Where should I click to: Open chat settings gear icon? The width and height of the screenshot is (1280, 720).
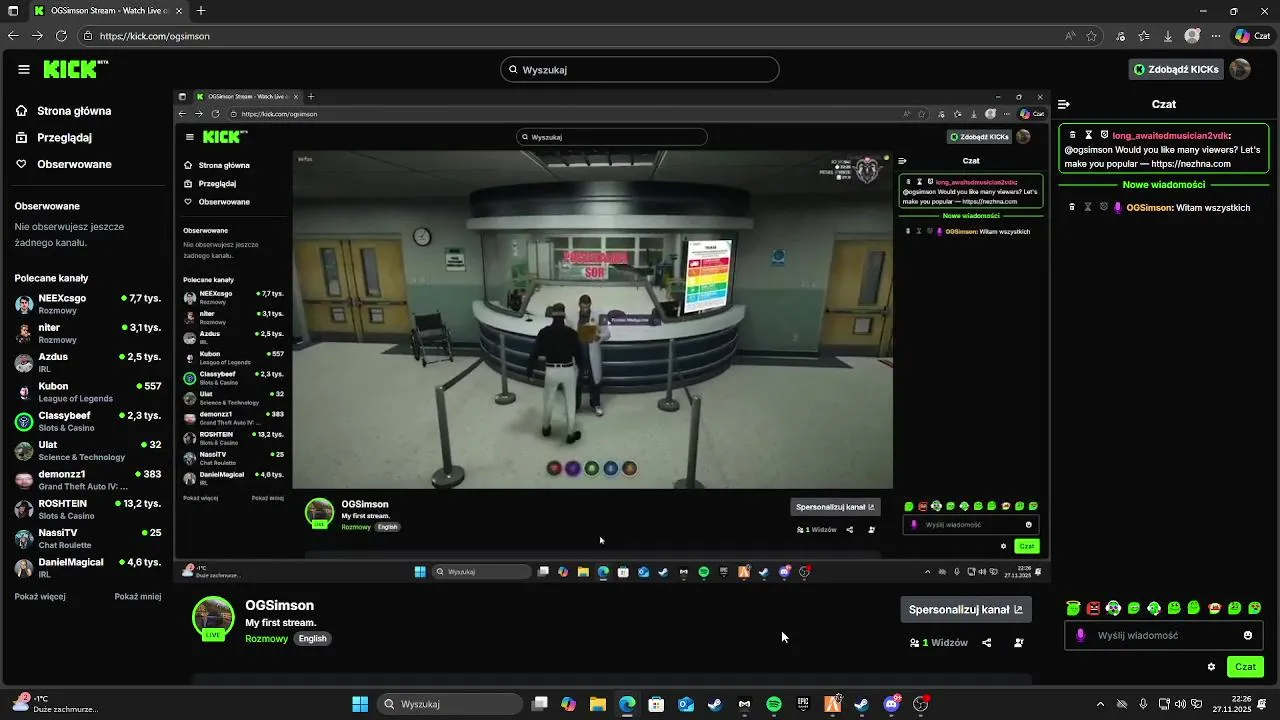coord(1211,667)
